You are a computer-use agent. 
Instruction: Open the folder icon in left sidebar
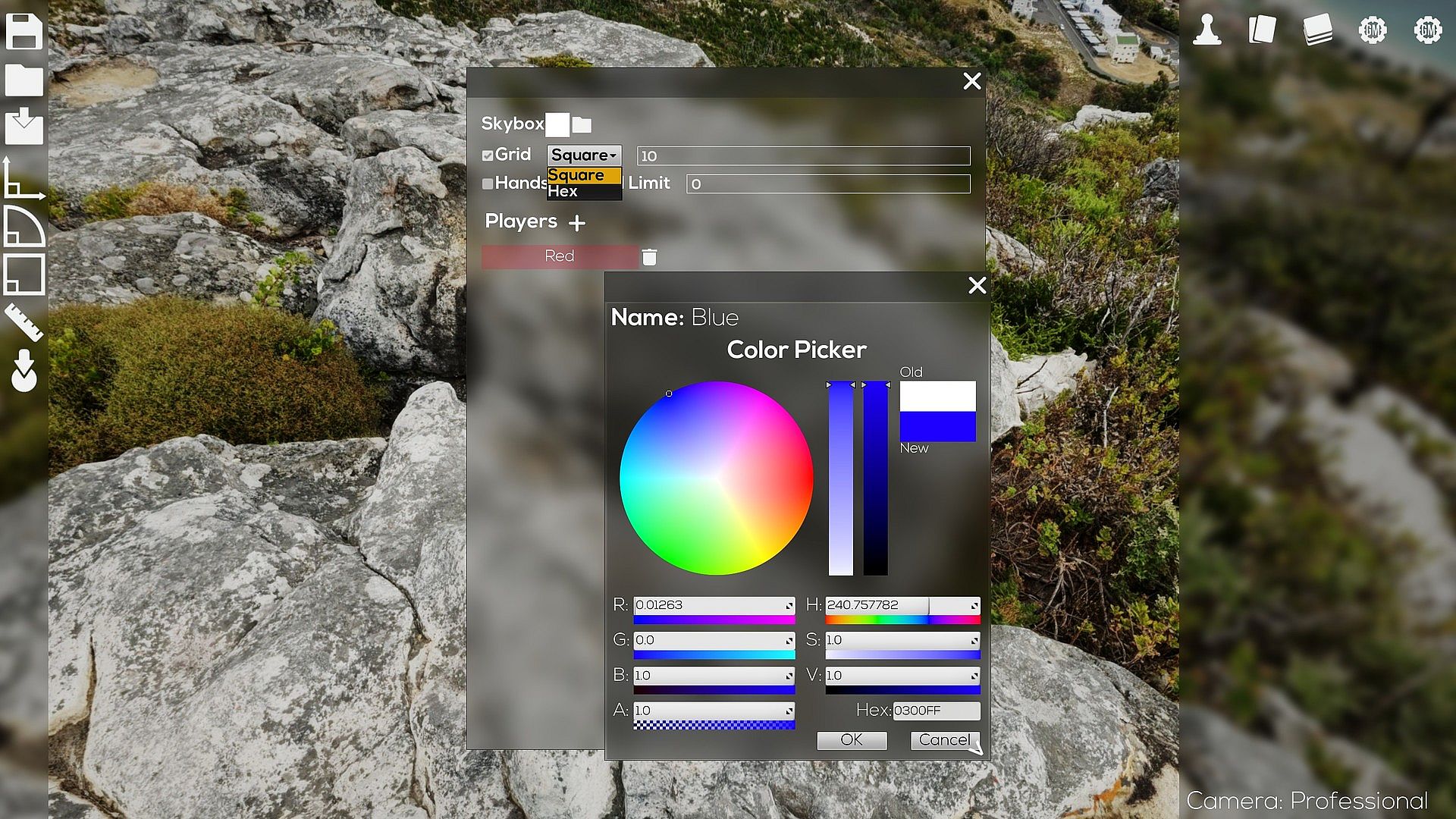tap(24, 80)
